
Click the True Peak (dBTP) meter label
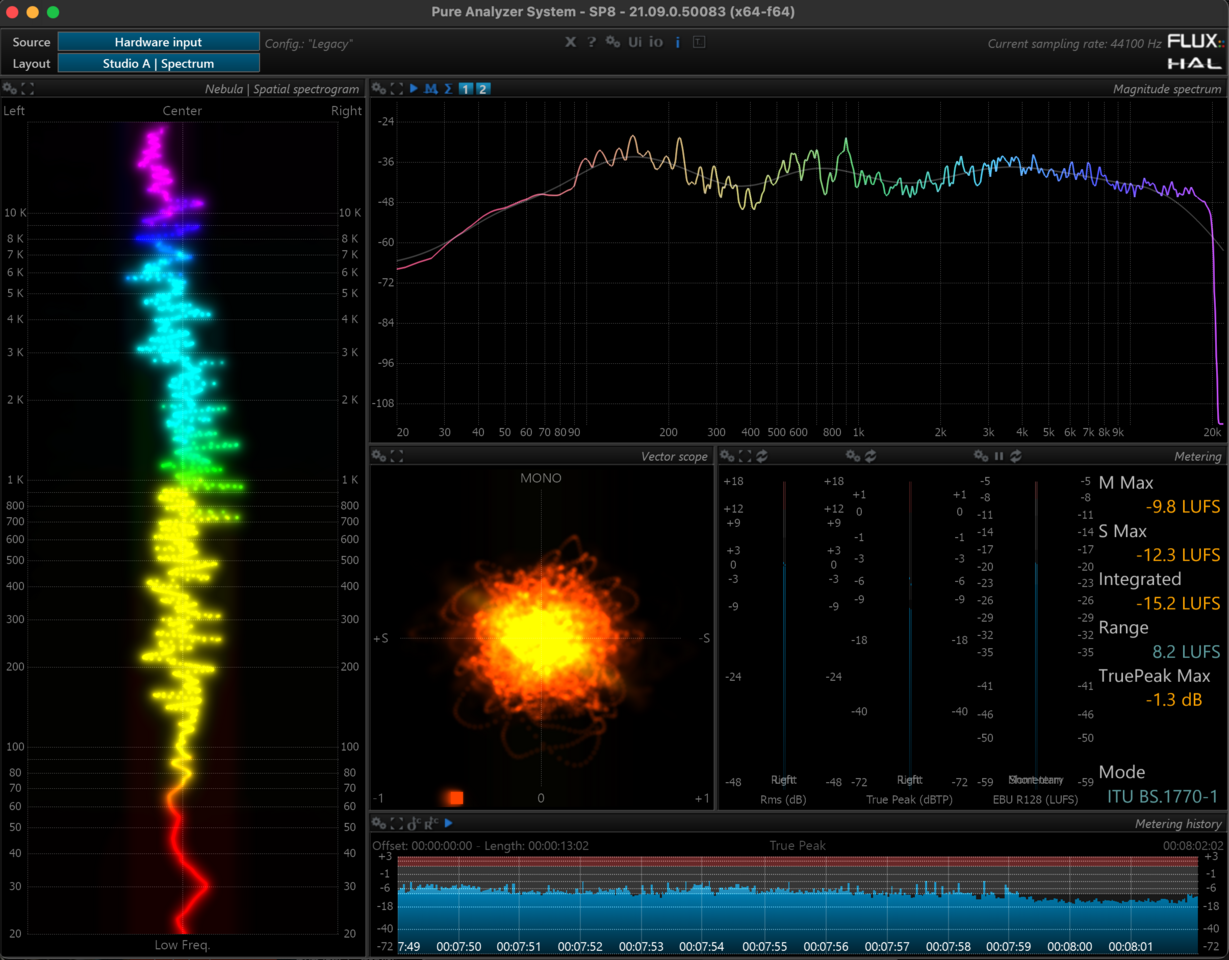click(909, 800)
